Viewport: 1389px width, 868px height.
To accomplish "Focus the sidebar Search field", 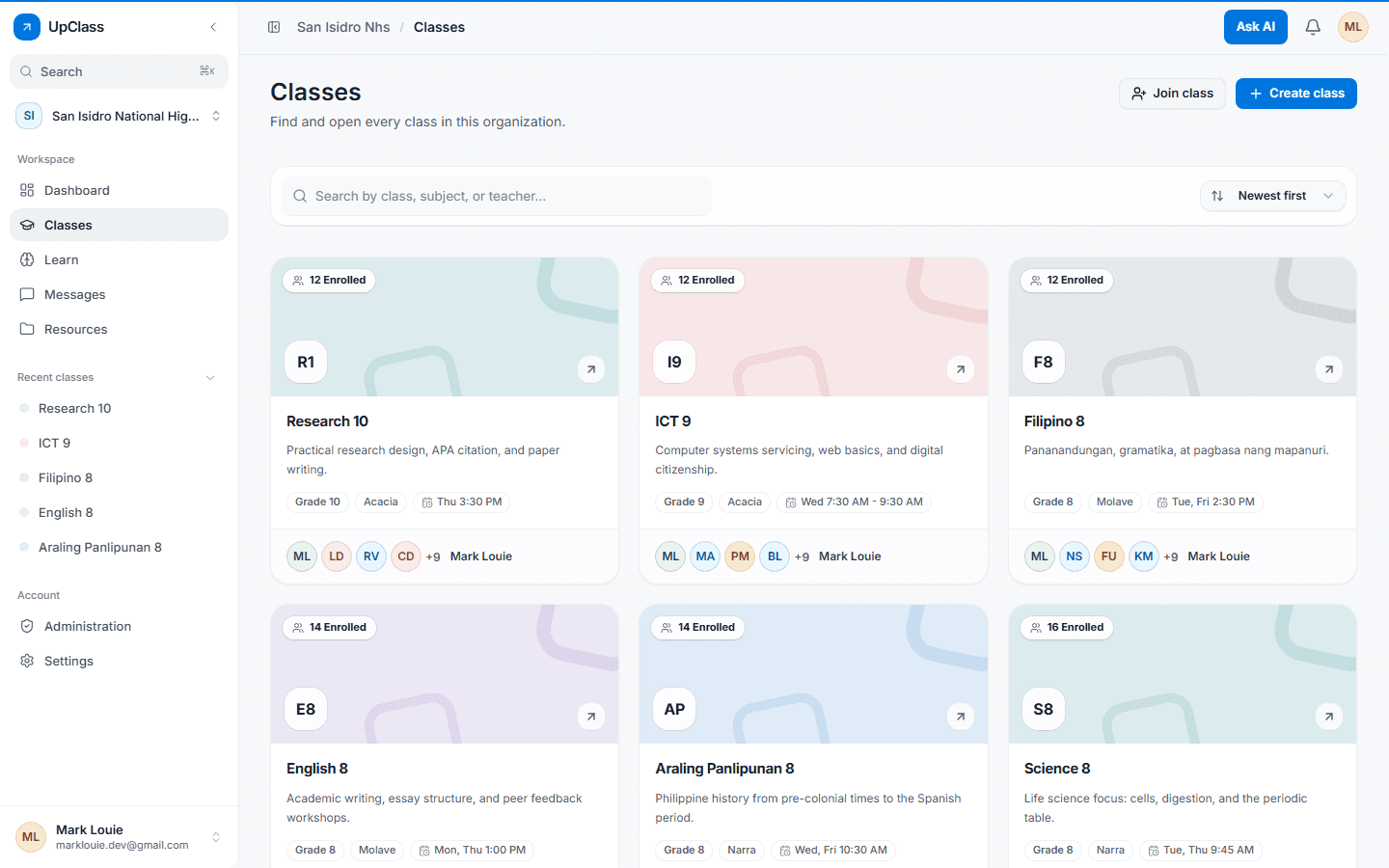I will pyautogui.click(x=120, y=71).
